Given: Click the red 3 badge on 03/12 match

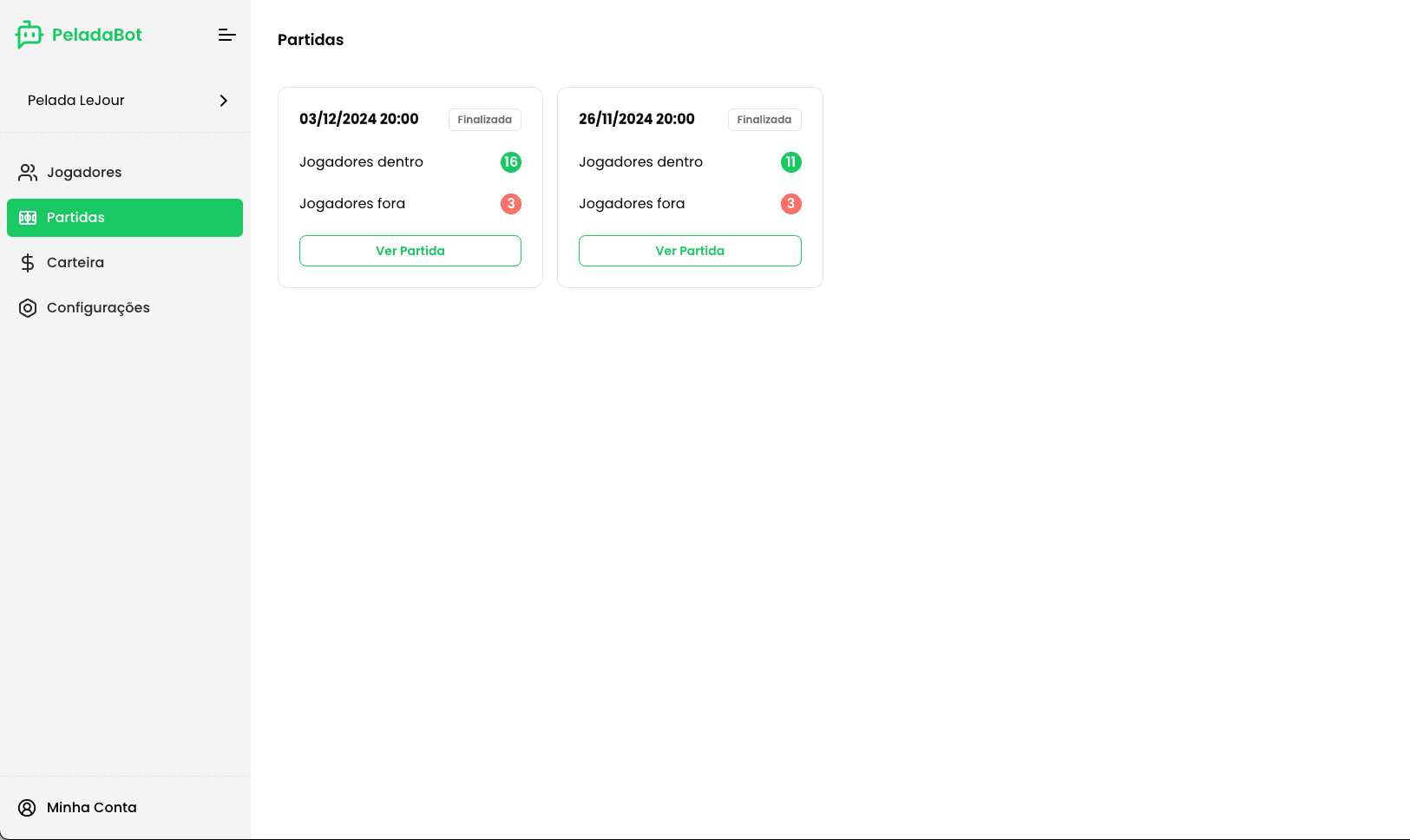Looking at the screenshot, I should tap(511, 204).
